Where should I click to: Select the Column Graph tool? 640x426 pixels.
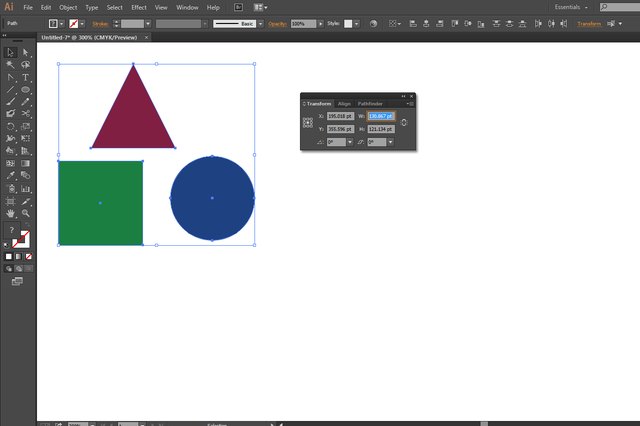pos(25,189)
